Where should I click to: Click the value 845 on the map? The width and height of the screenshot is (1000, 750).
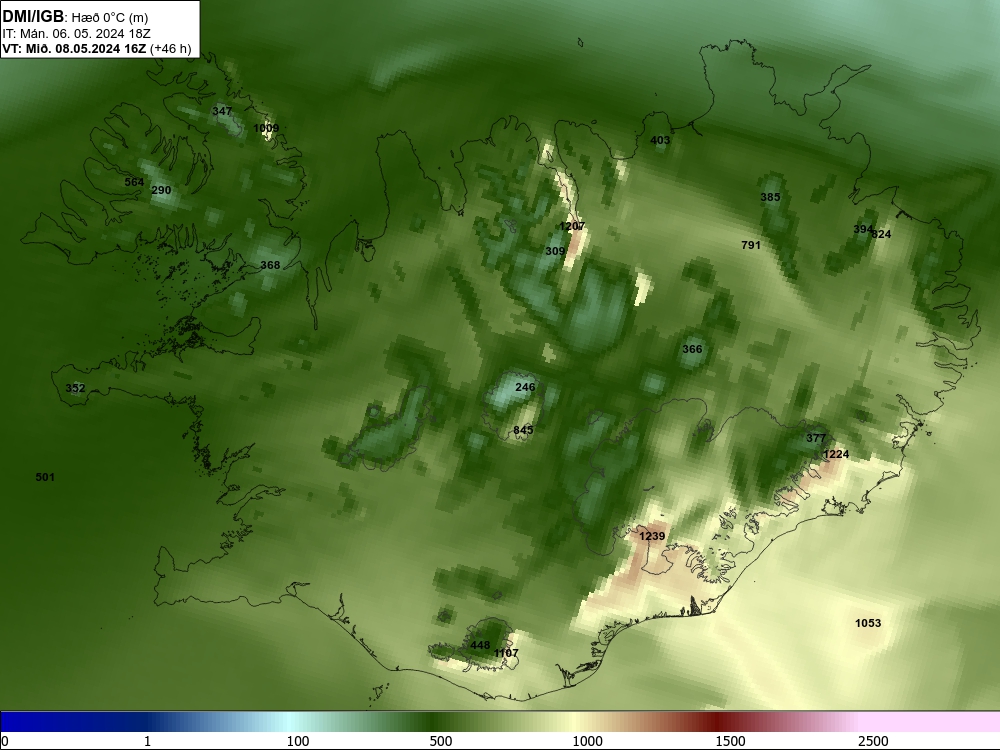click(x=523, y=430)
